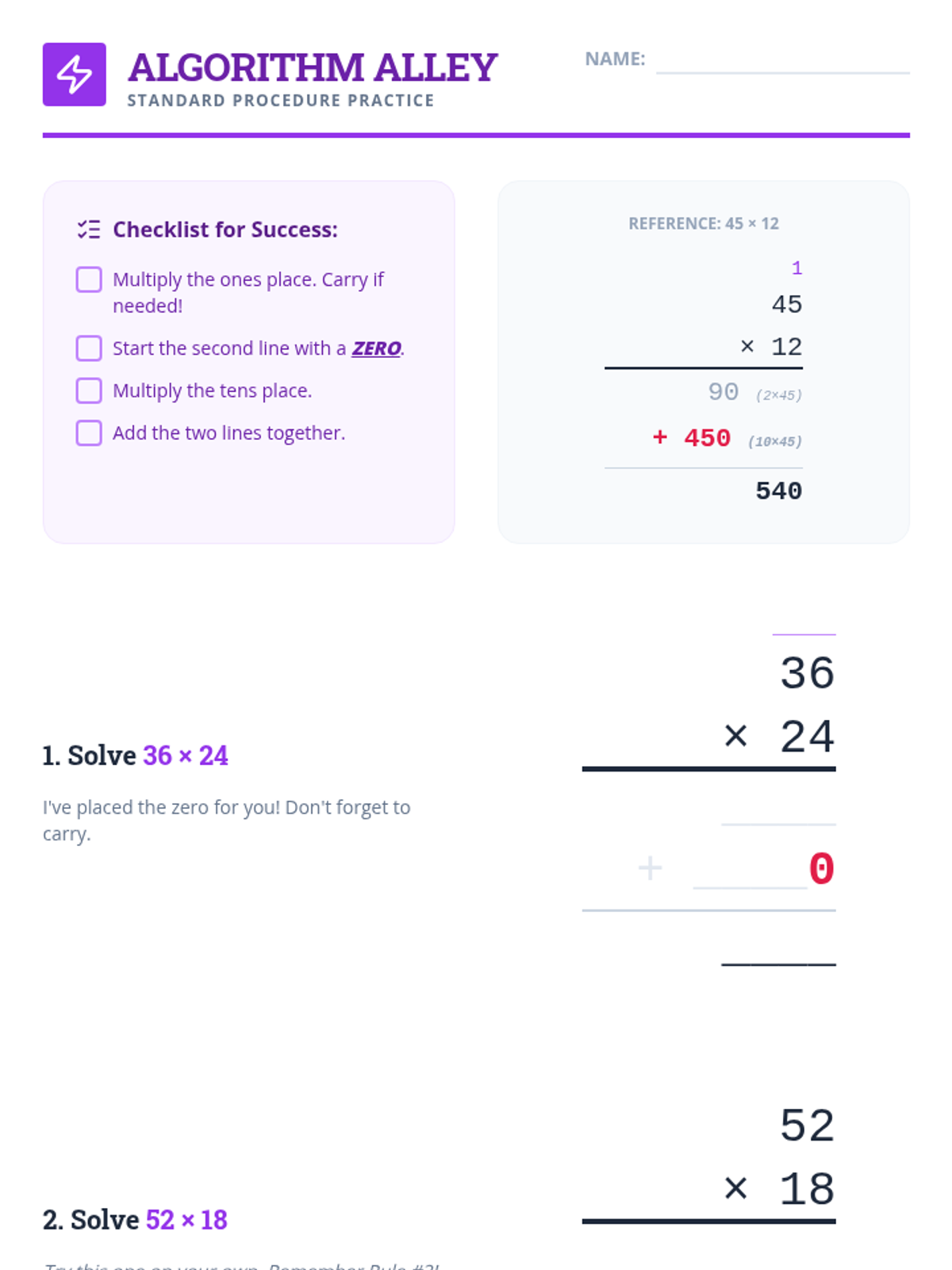Viewport: 952px width, 1270px height.
Task: Click the NAME input line
Action: pos(783,60)
